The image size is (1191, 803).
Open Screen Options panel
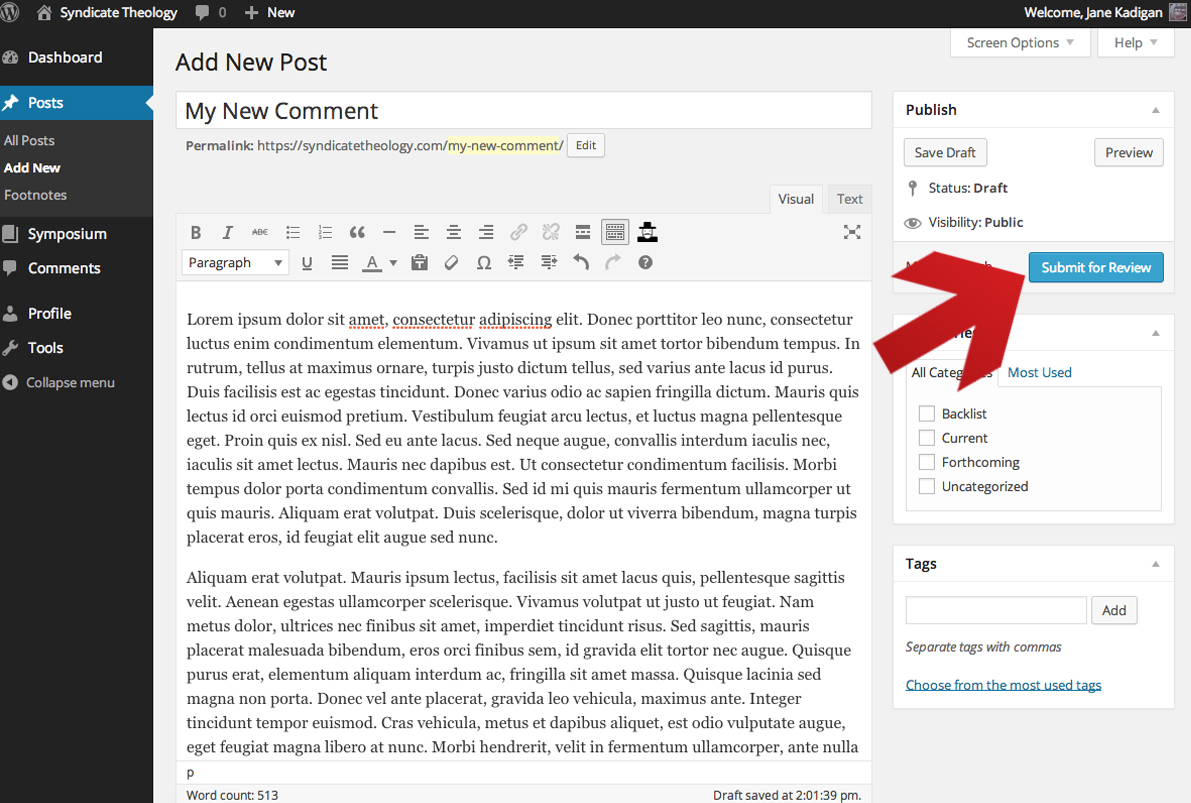(1020, 43)
